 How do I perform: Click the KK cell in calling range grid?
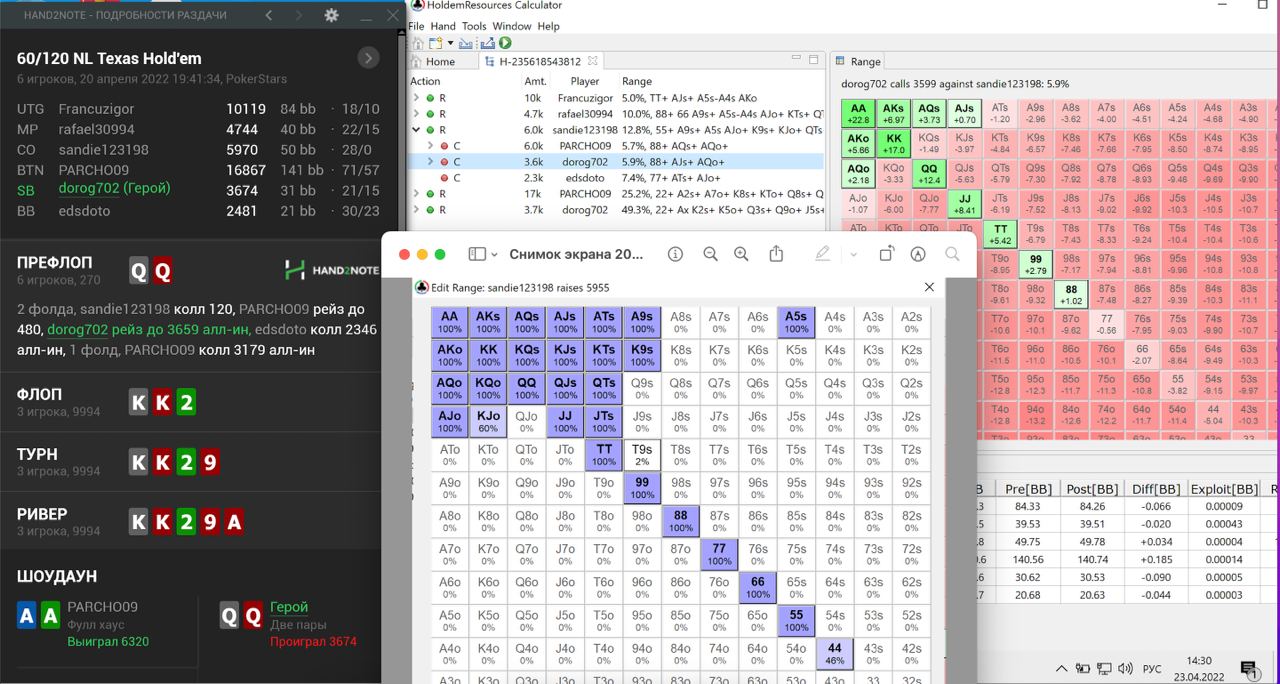coord(894,144)
